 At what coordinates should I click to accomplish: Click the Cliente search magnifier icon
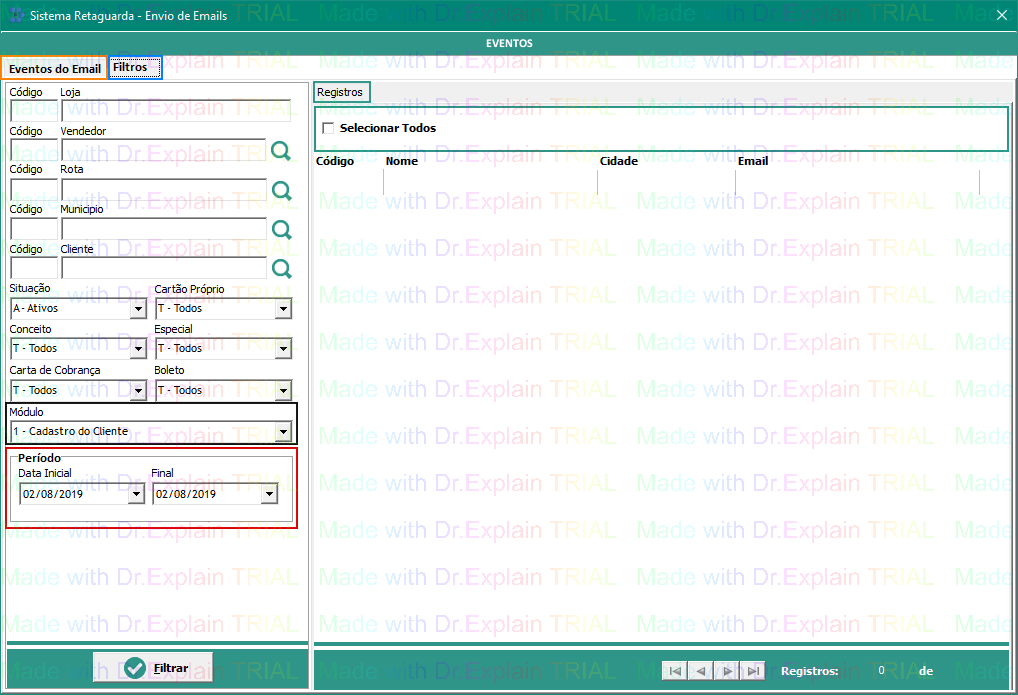pos(281,268)
